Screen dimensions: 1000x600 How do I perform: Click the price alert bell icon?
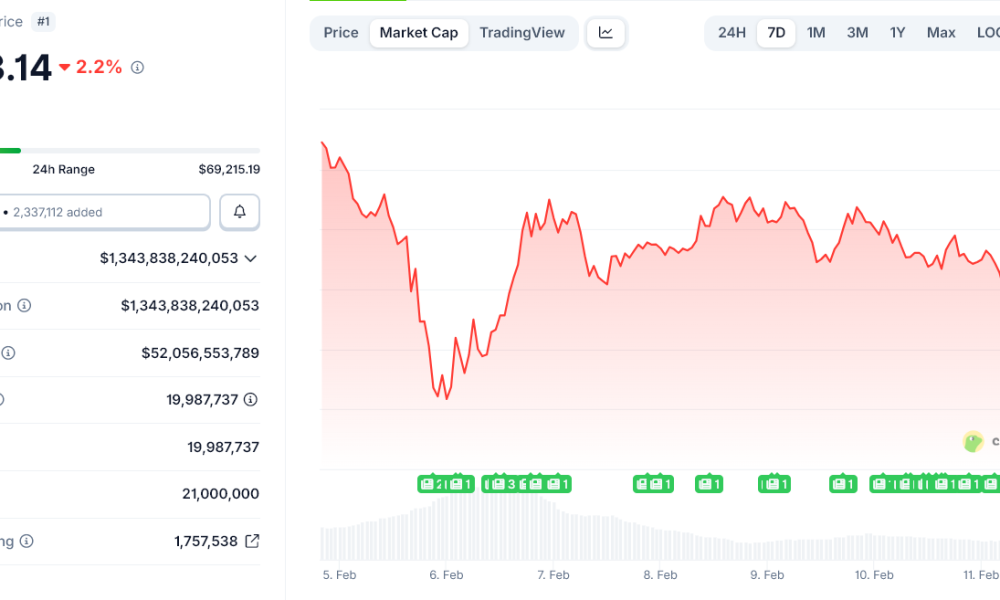pyautogui.click(x=239, y=211)
